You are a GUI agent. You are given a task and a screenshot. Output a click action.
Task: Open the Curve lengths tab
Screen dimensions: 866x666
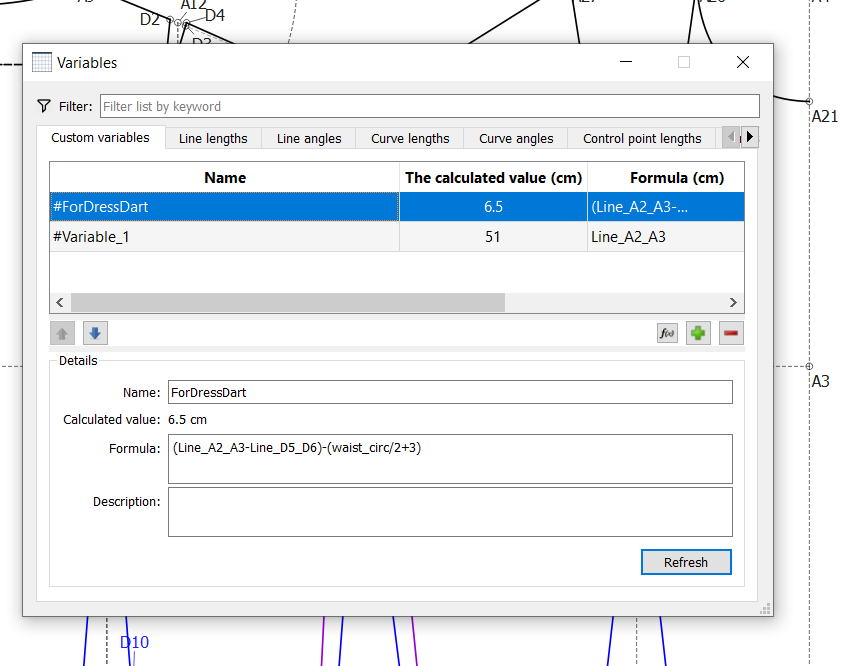pyautogui.click(x=410, y=139)
